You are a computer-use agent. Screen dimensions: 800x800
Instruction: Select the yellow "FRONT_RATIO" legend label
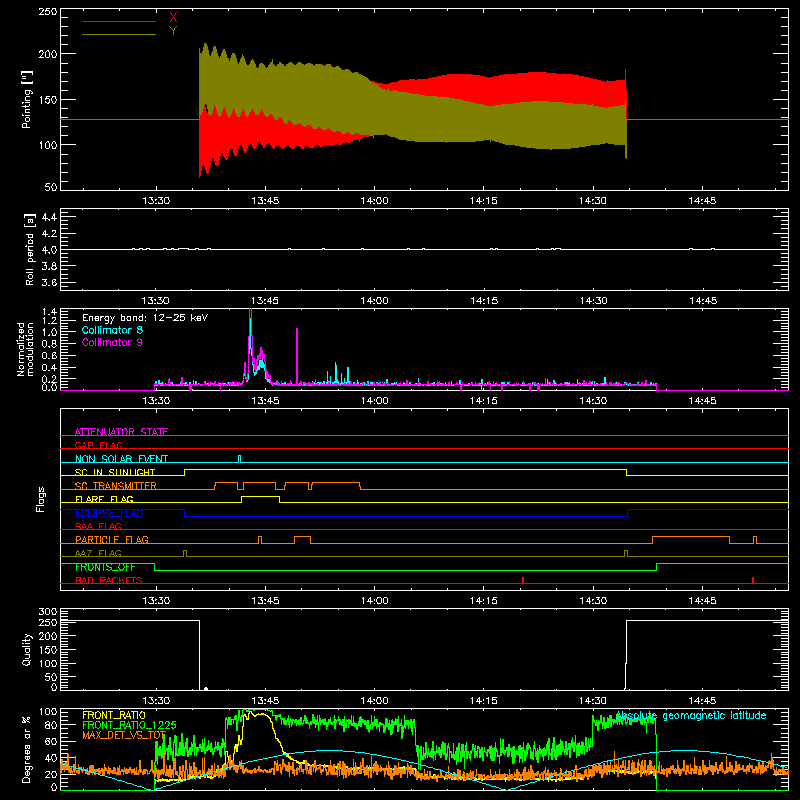tap(114, 715)
